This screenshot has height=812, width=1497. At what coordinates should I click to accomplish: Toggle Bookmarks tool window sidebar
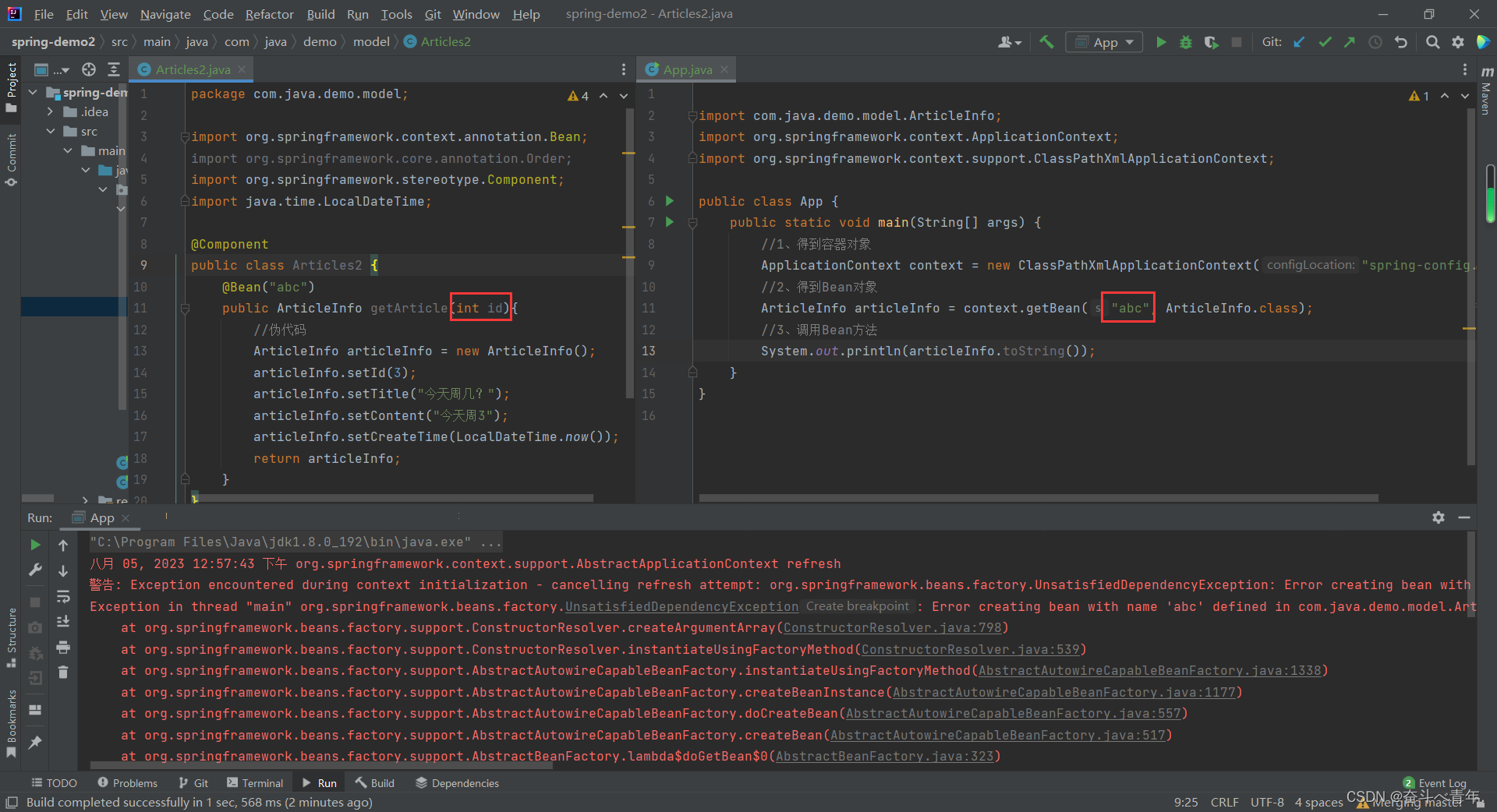pos(11,723)
